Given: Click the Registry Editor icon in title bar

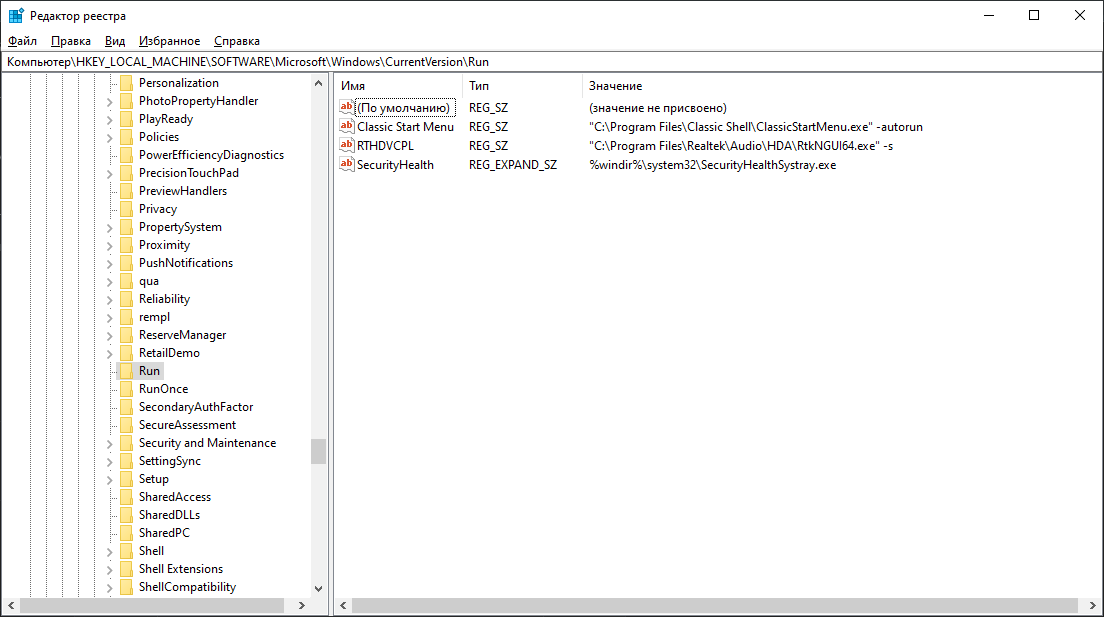Looking at the screenshot, I should 16,15.
